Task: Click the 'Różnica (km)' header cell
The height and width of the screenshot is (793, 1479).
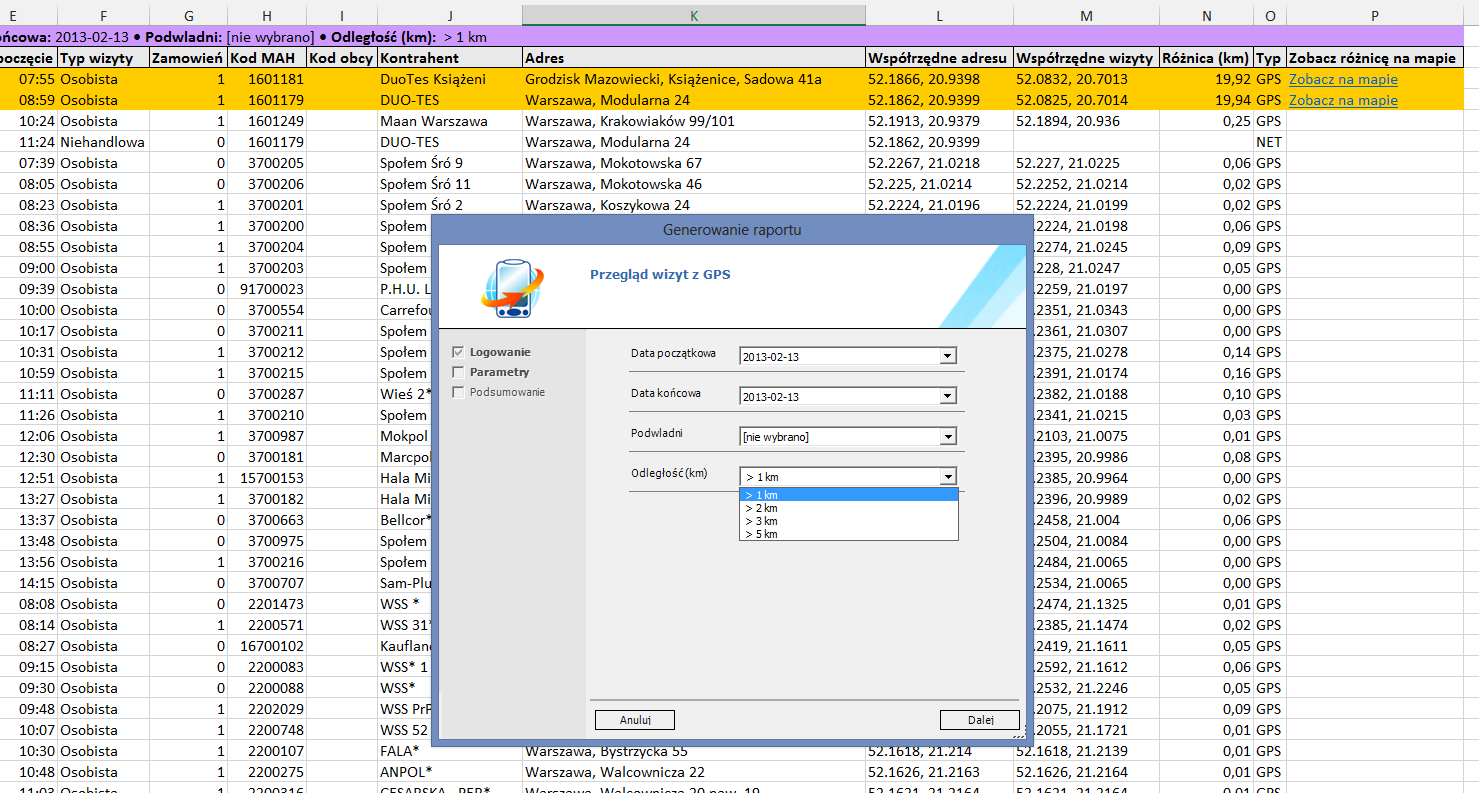Action: coord(1206,58)
